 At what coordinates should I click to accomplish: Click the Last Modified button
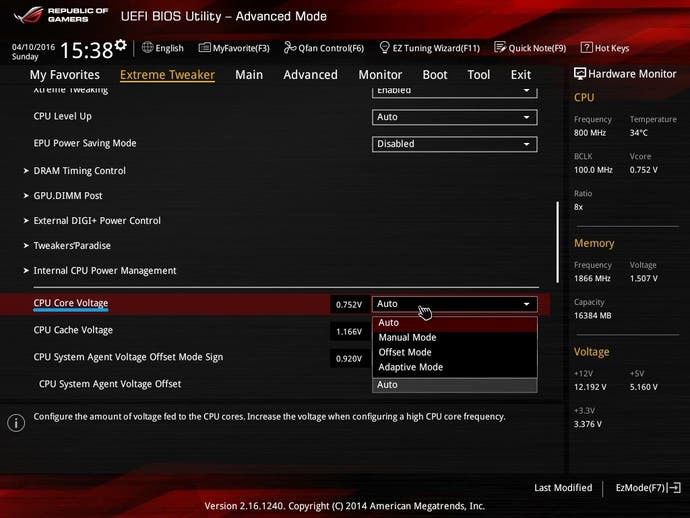click(x=563, y=488)
